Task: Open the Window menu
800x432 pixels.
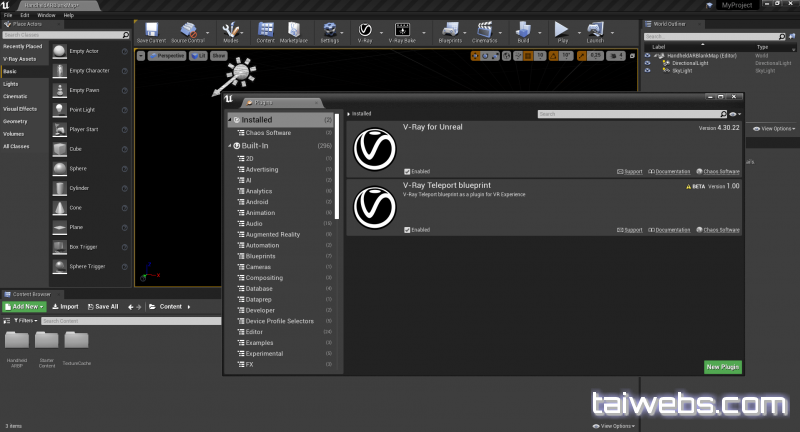Action: point(45,15)
